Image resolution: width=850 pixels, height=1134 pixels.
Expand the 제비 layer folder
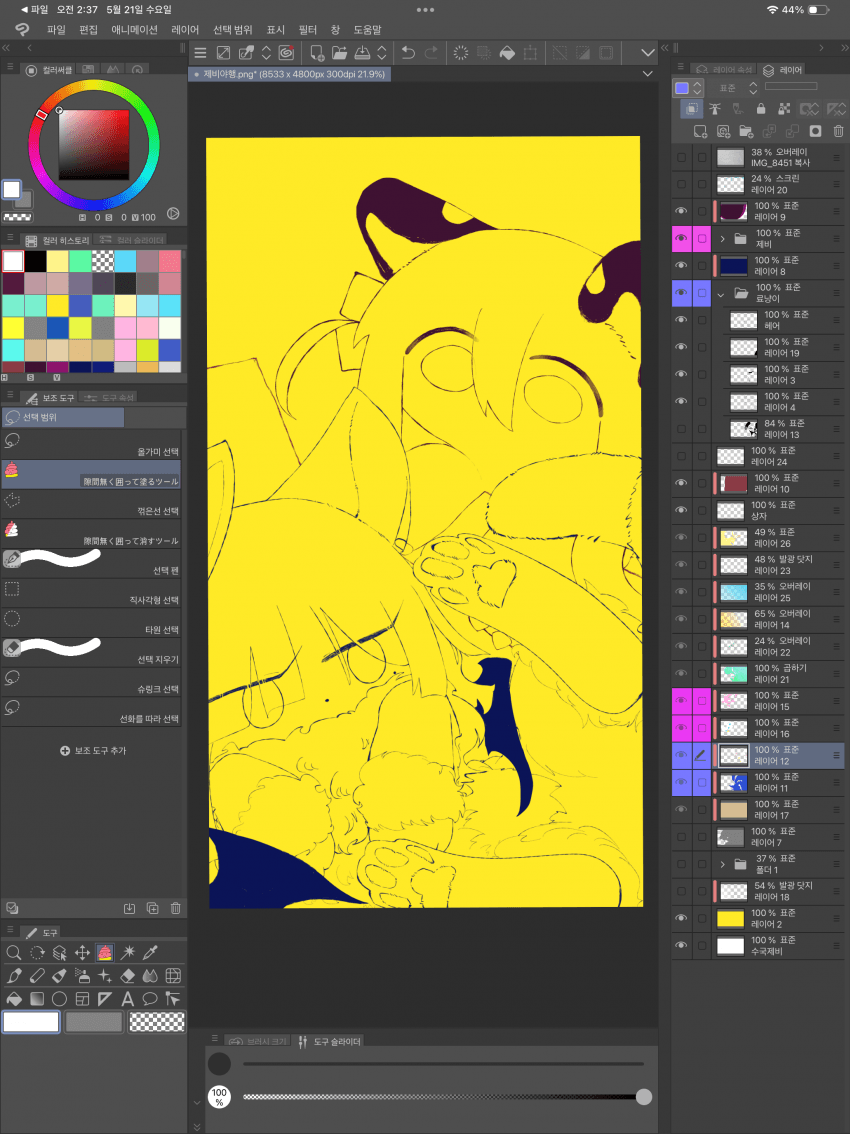click(x=722, y=239)
